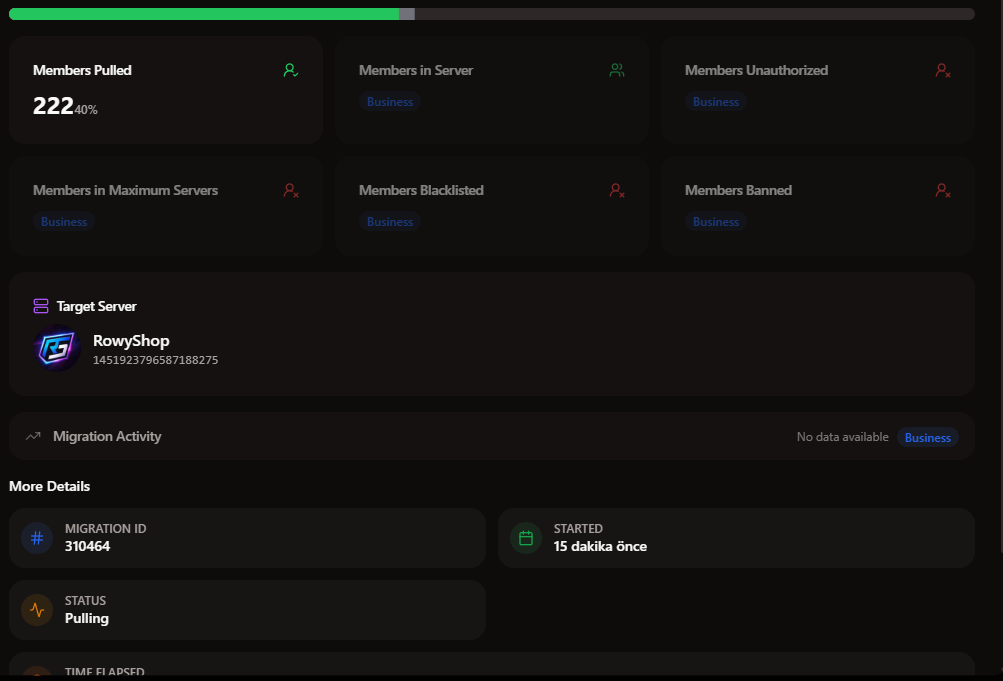Click the users icon in Members in Server card
Screen dimensions: 1003x681
[617, 70]
